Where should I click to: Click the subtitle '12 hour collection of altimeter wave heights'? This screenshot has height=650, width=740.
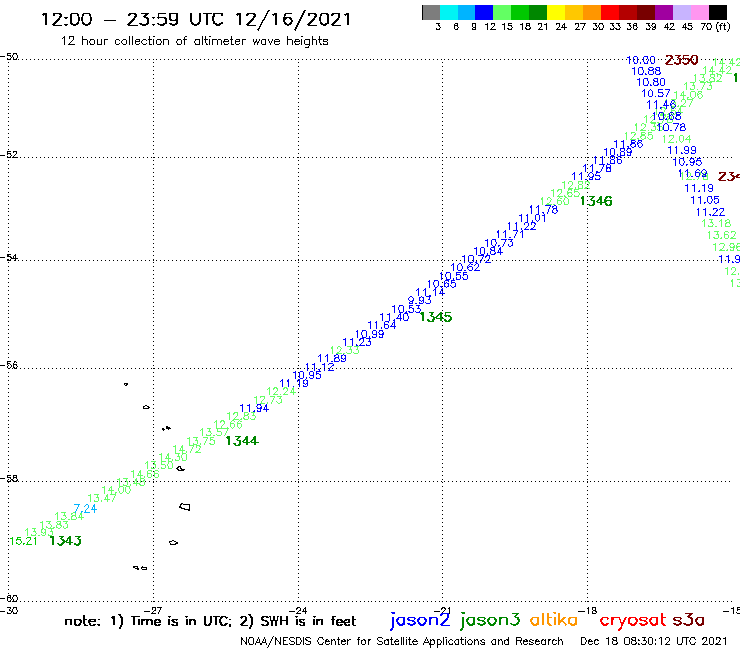tap(194, 41)
